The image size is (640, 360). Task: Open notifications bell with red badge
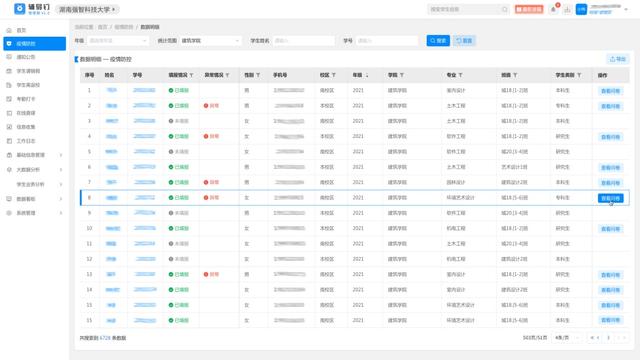(554, 9)
